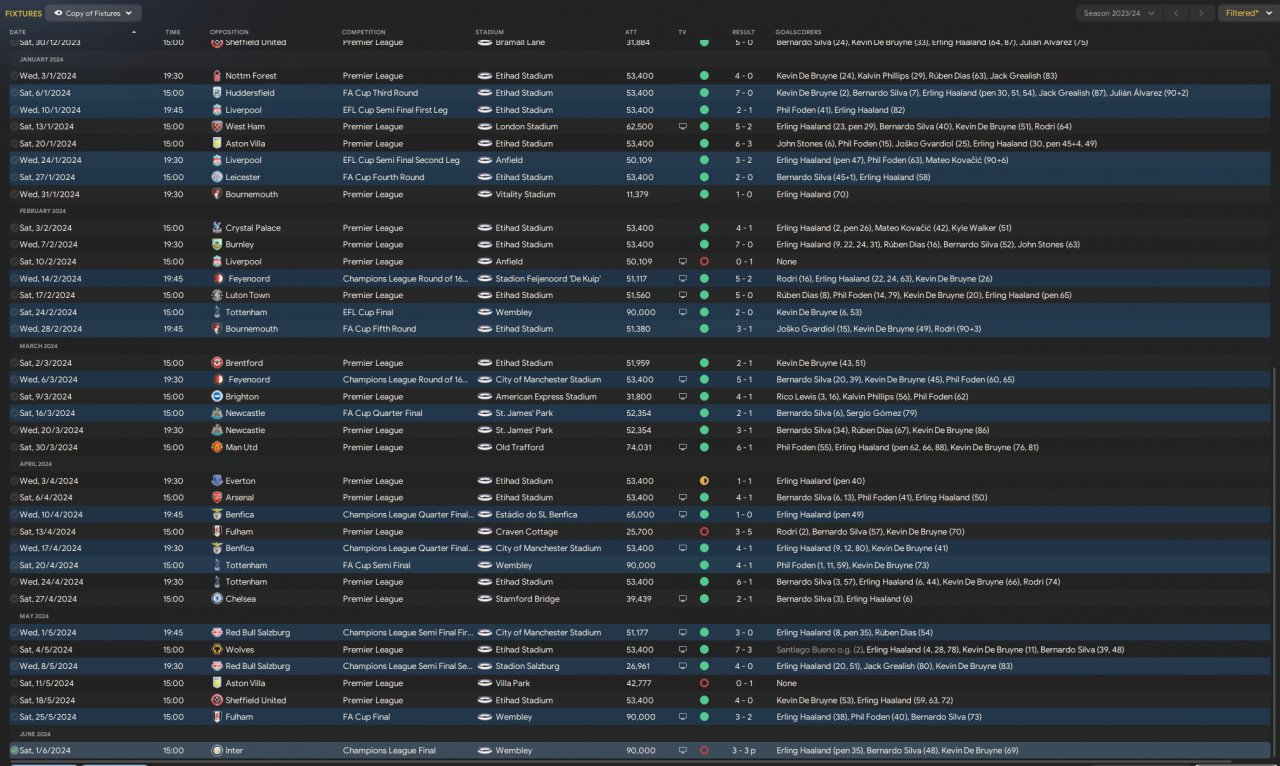Click the green win indicator on the Chelsea row
Image resolution: width=1280 pixels, height=766 pixels.
(x=704, y=599)
